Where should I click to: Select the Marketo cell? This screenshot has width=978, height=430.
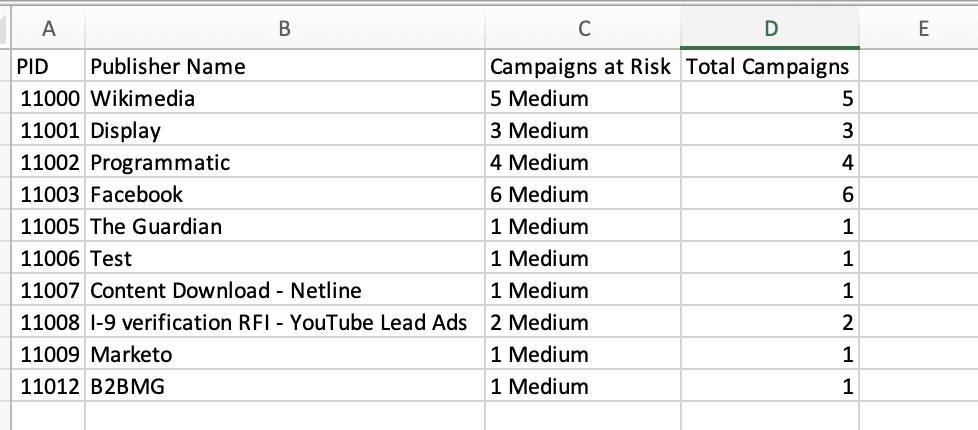pos(285,355)
